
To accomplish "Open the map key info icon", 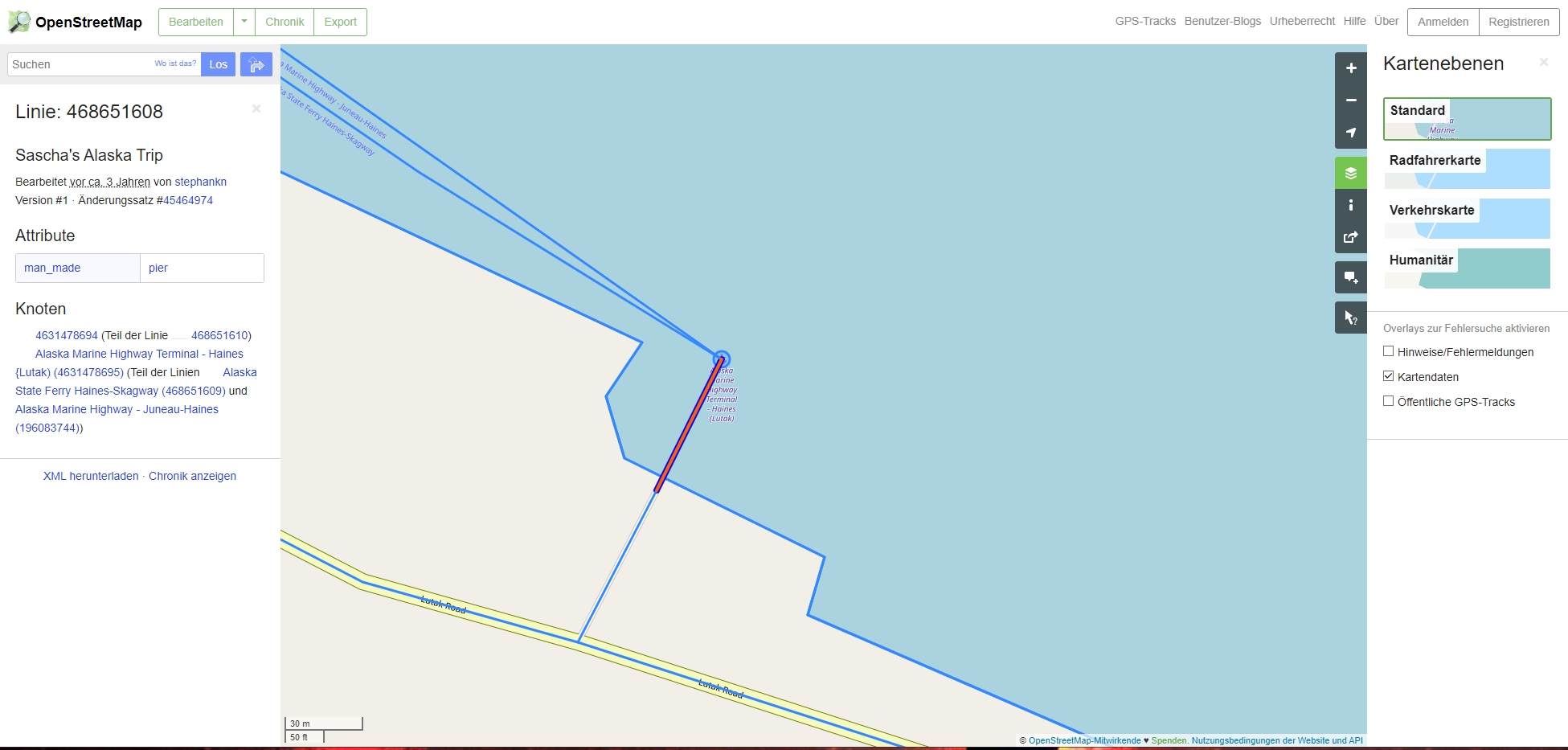I will [1351, 205].
